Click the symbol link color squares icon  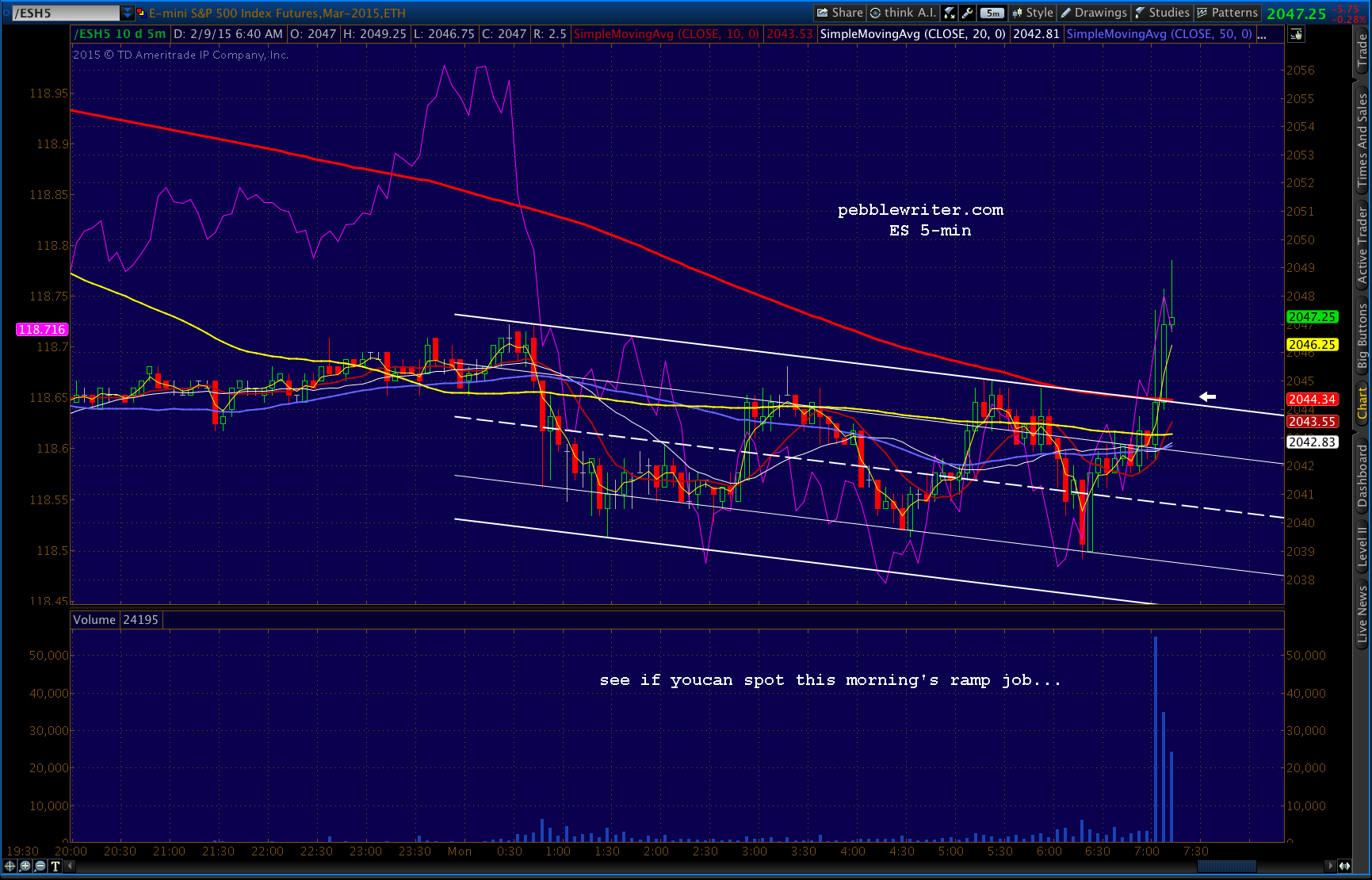[x=141, y=13]
